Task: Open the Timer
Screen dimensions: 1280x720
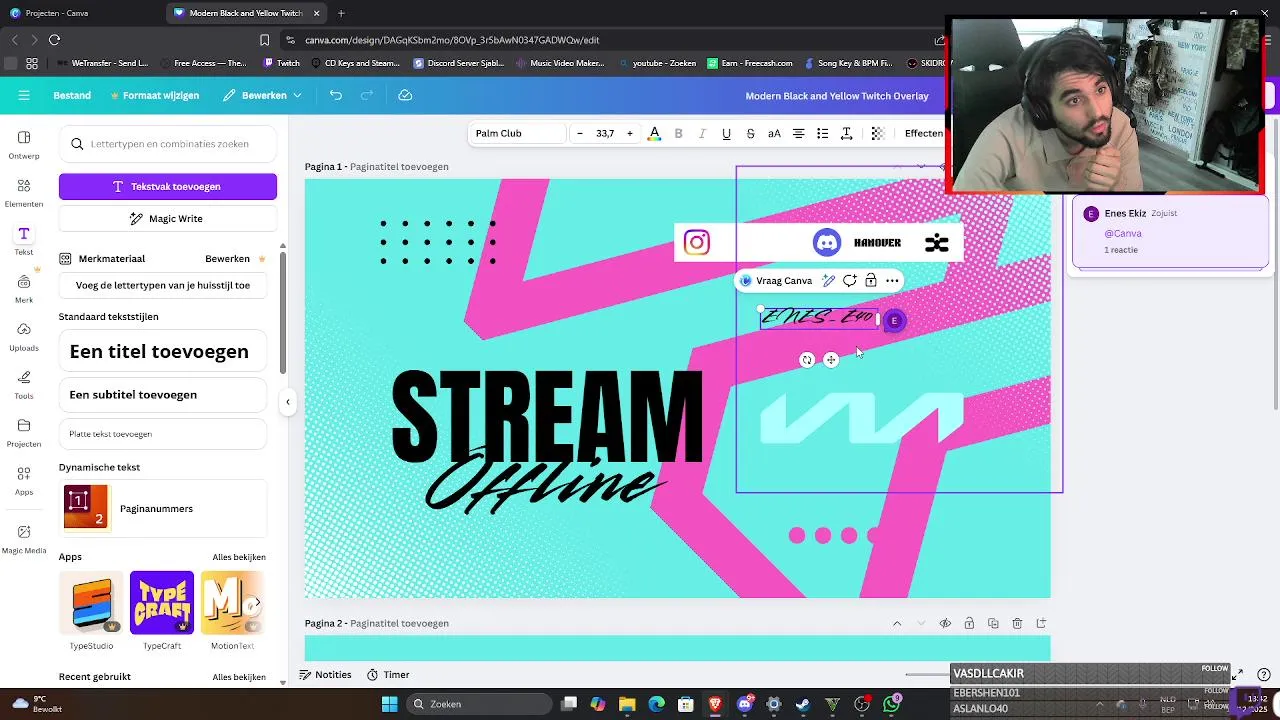Action: coord(389,675)
